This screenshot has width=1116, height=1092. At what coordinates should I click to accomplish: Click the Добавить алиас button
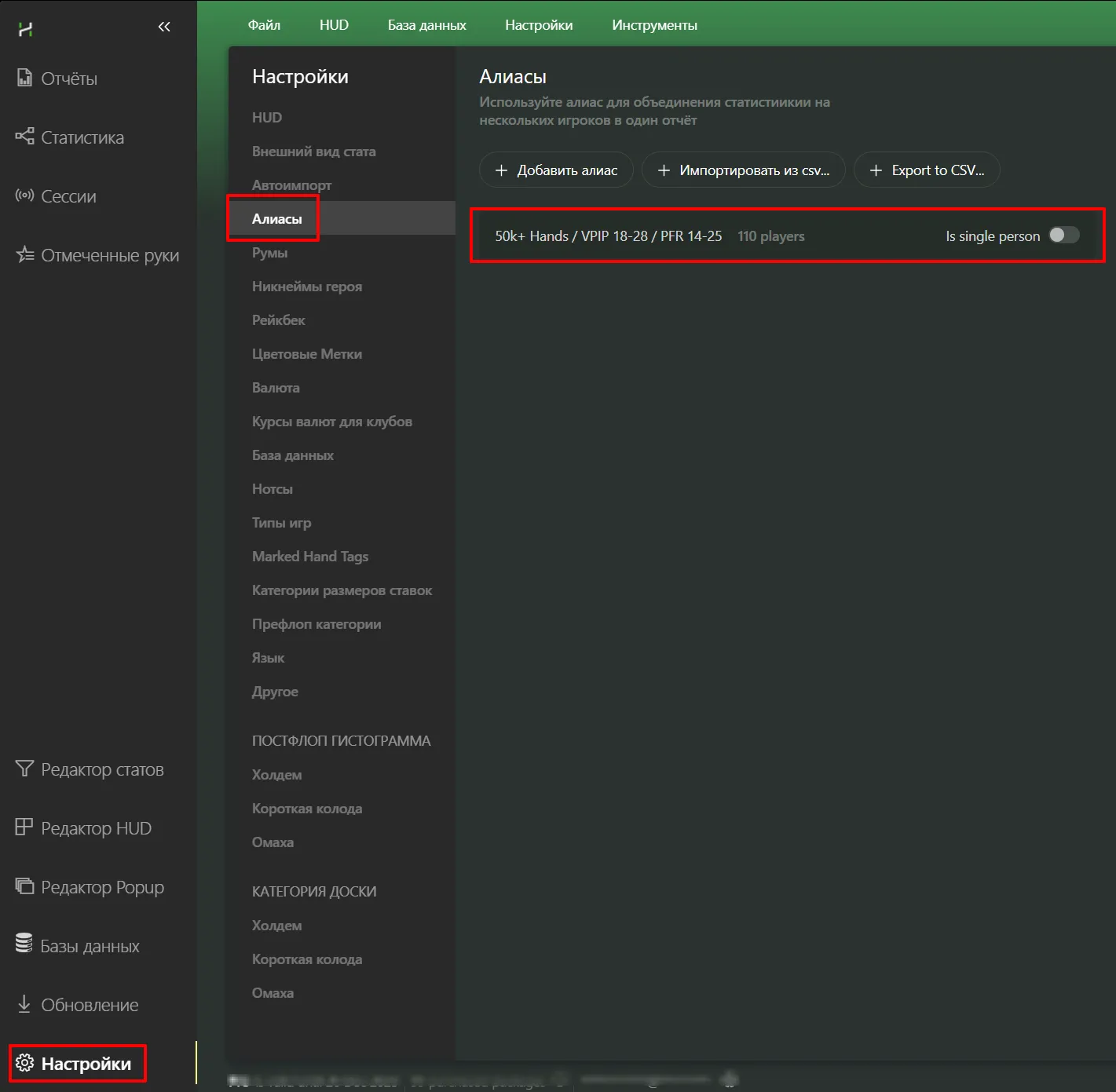tap(556, 170)
